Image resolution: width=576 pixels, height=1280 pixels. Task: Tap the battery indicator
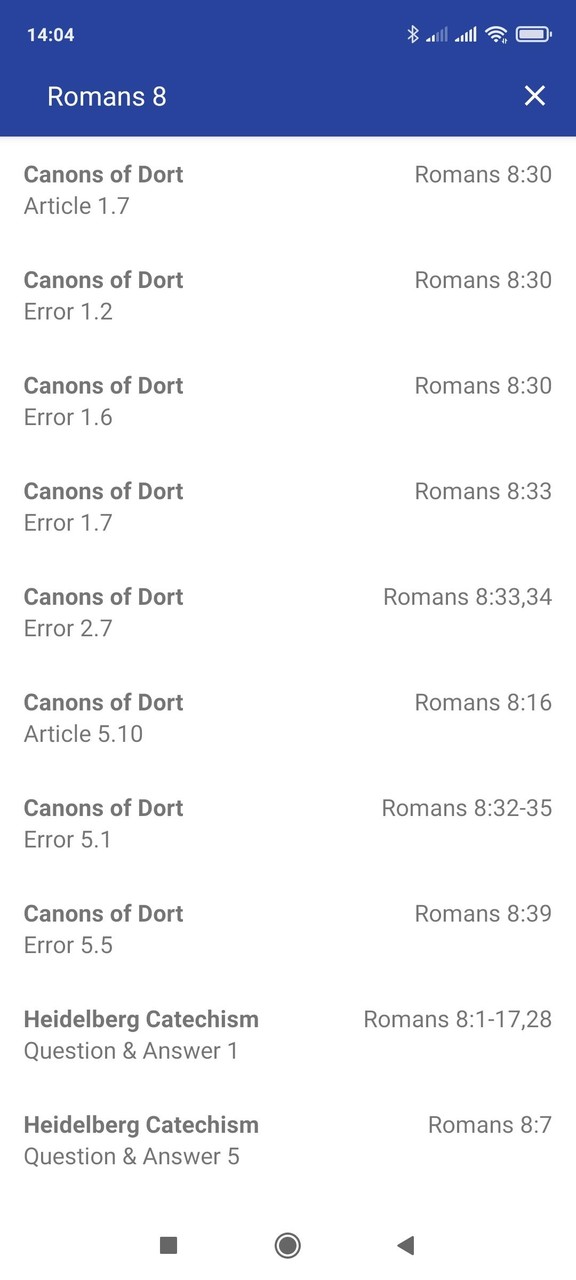(x=533, y=34)
